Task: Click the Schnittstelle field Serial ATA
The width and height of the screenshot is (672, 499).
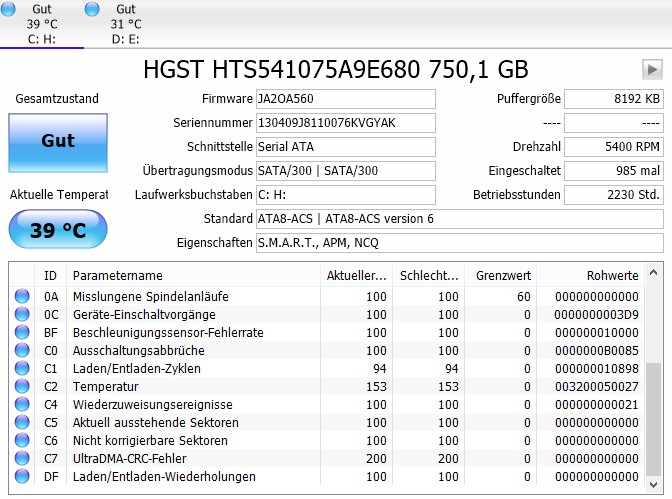Action: (x=345, y=147)
